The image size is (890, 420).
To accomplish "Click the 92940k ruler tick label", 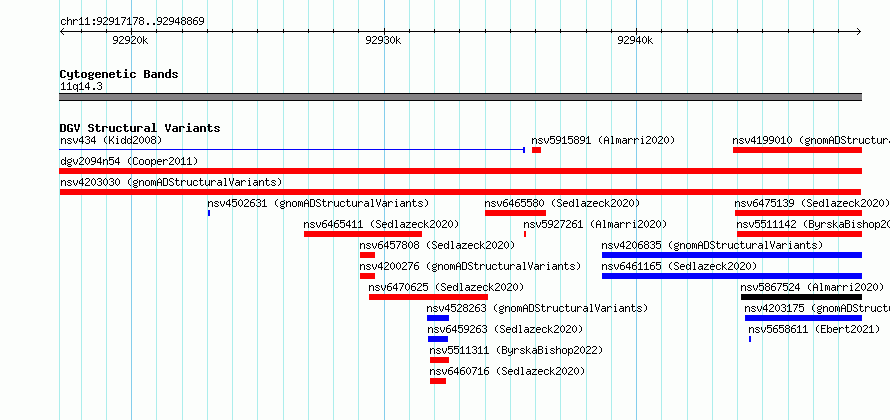I will coord(635,40).
